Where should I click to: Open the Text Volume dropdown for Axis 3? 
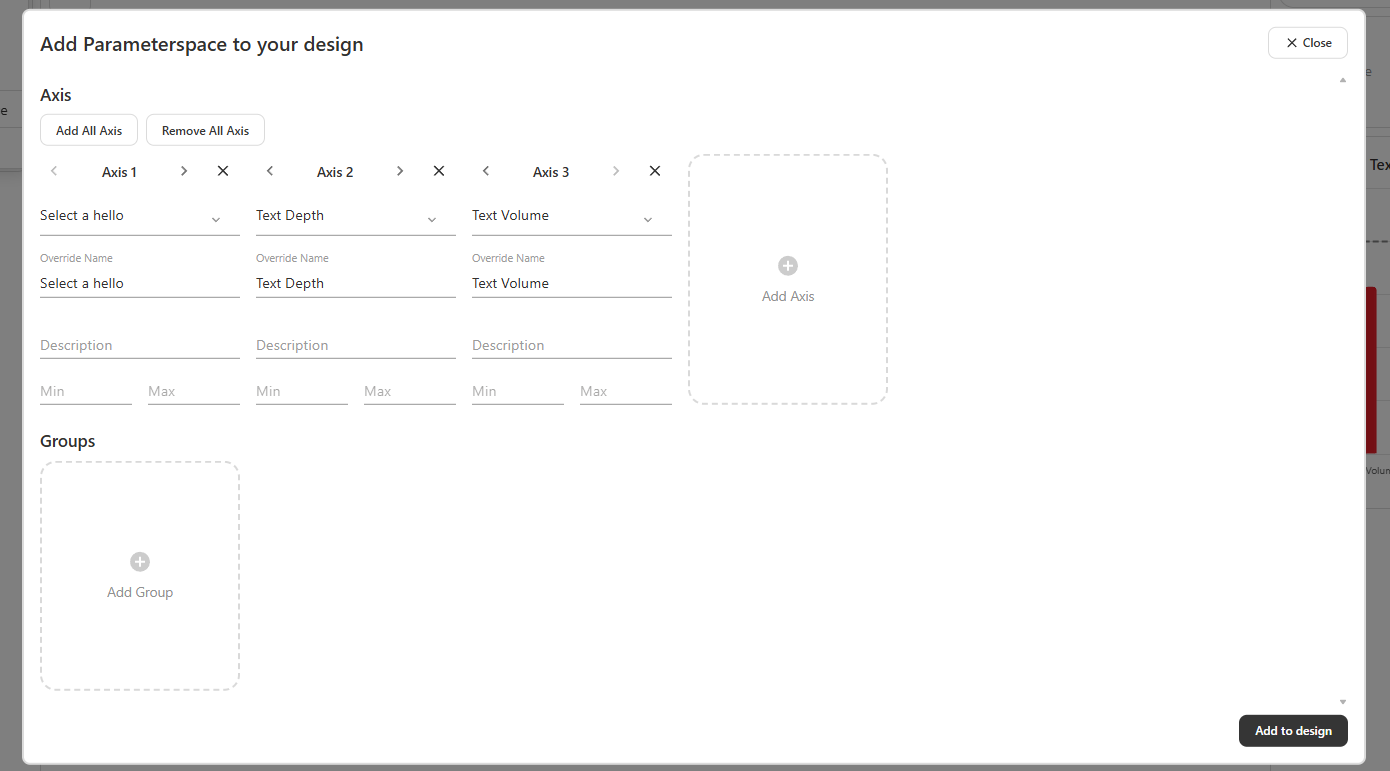(x=571, y=217)
